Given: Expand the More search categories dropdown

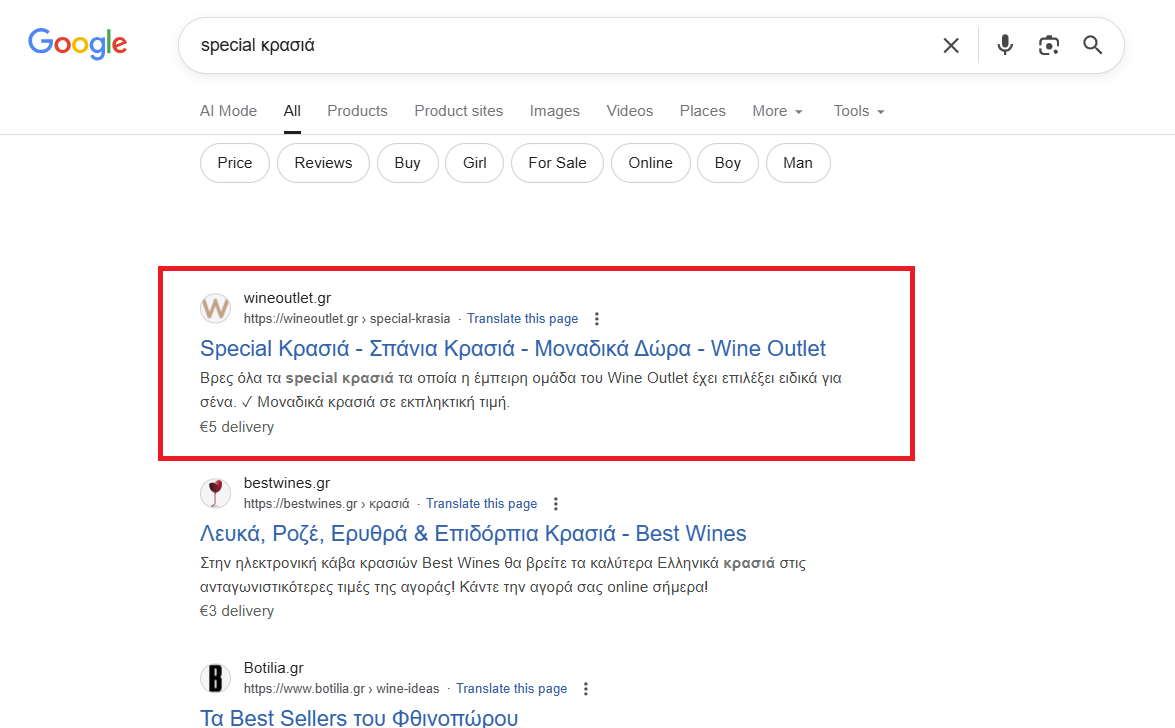Looking at the screenshot, I should click(x=777, y=111).
